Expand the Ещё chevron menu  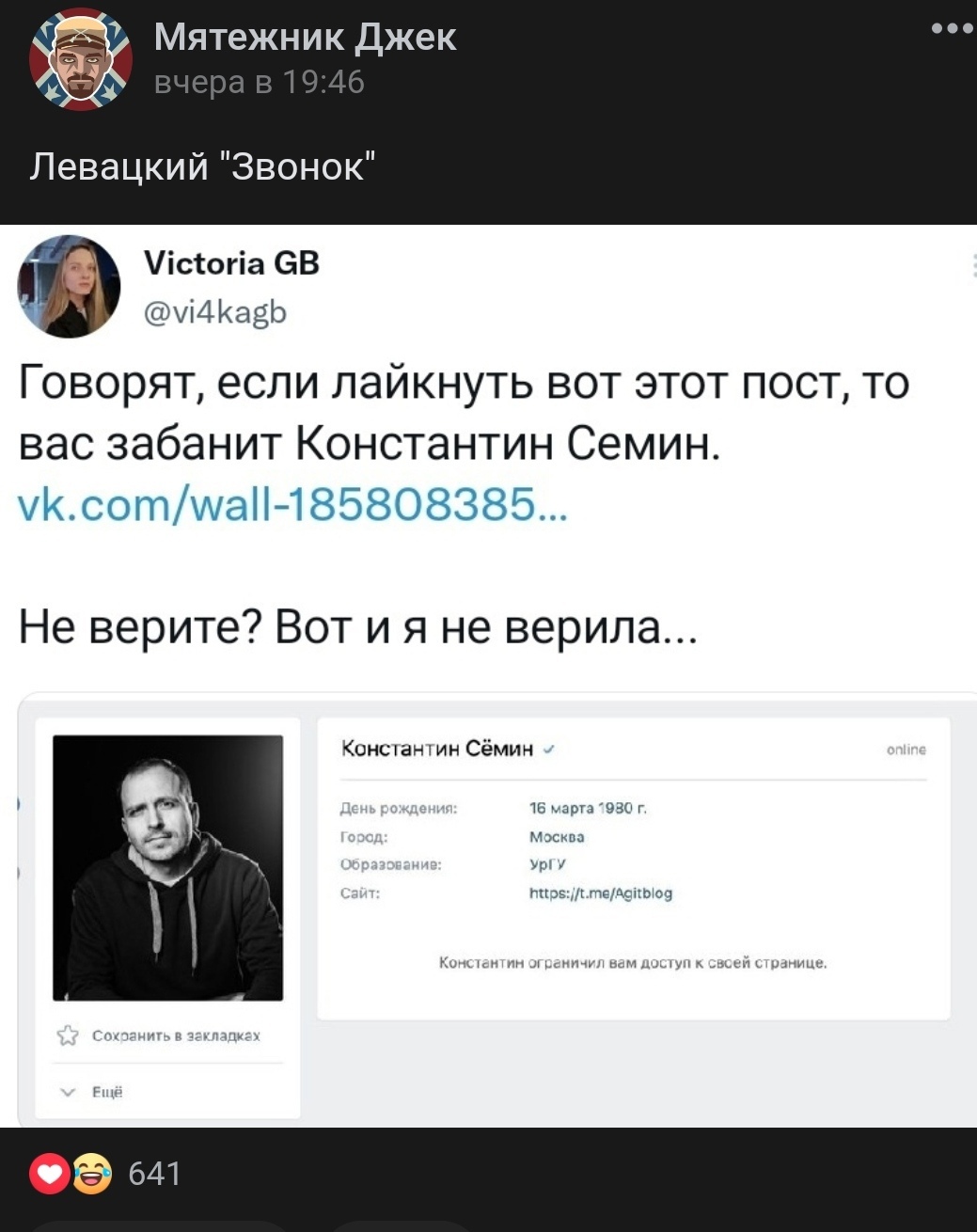tap(68, 1092)
